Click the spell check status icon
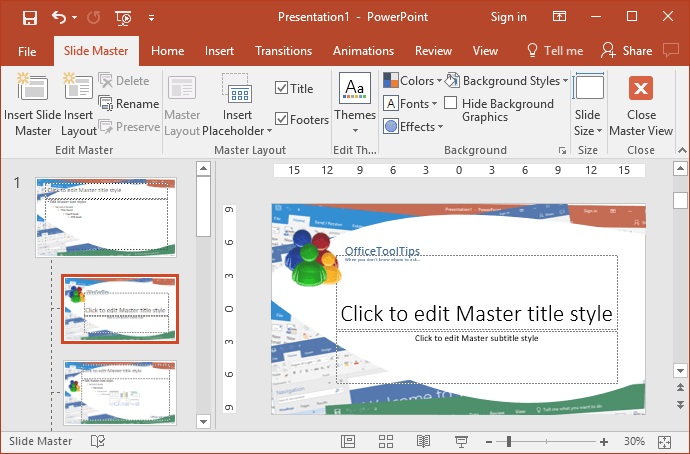The image size is (690, 454). point(97,441)
